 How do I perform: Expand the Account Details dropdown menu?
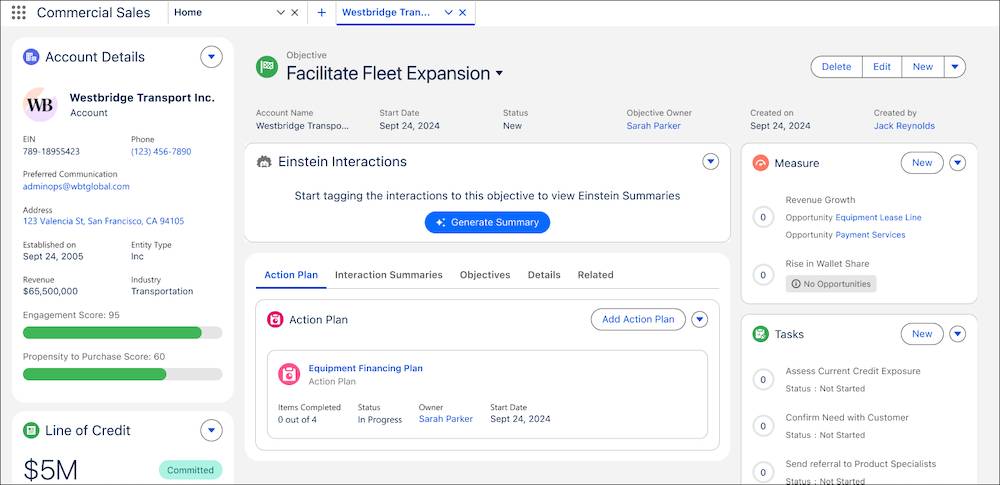coord(211,57)
